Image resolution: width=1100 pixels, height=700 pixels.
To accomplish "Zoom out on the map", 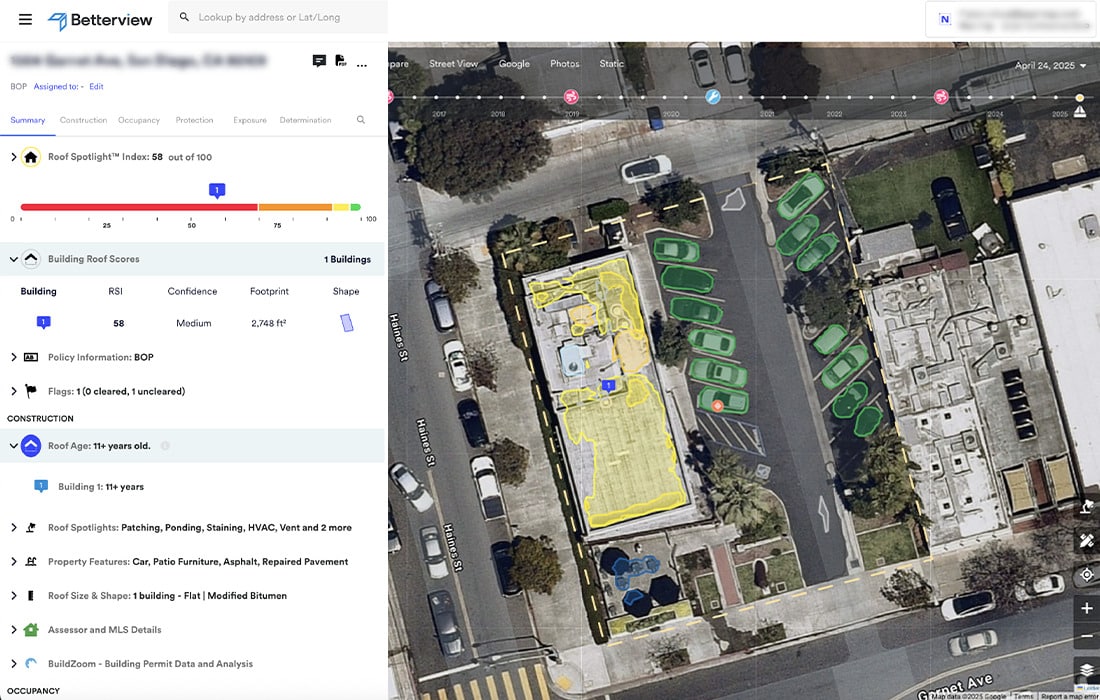I will coord(1086,637).
